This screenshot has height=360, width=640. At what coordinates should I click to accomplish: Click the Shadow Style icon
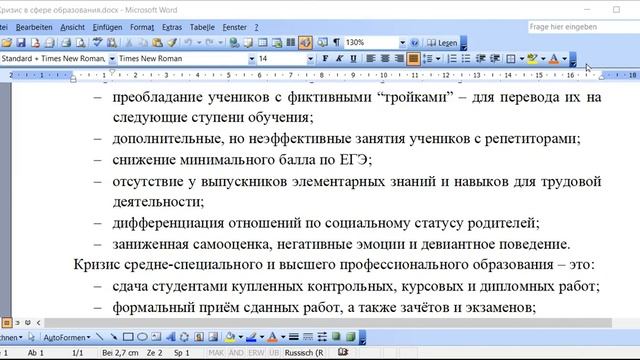click(336, 337)
